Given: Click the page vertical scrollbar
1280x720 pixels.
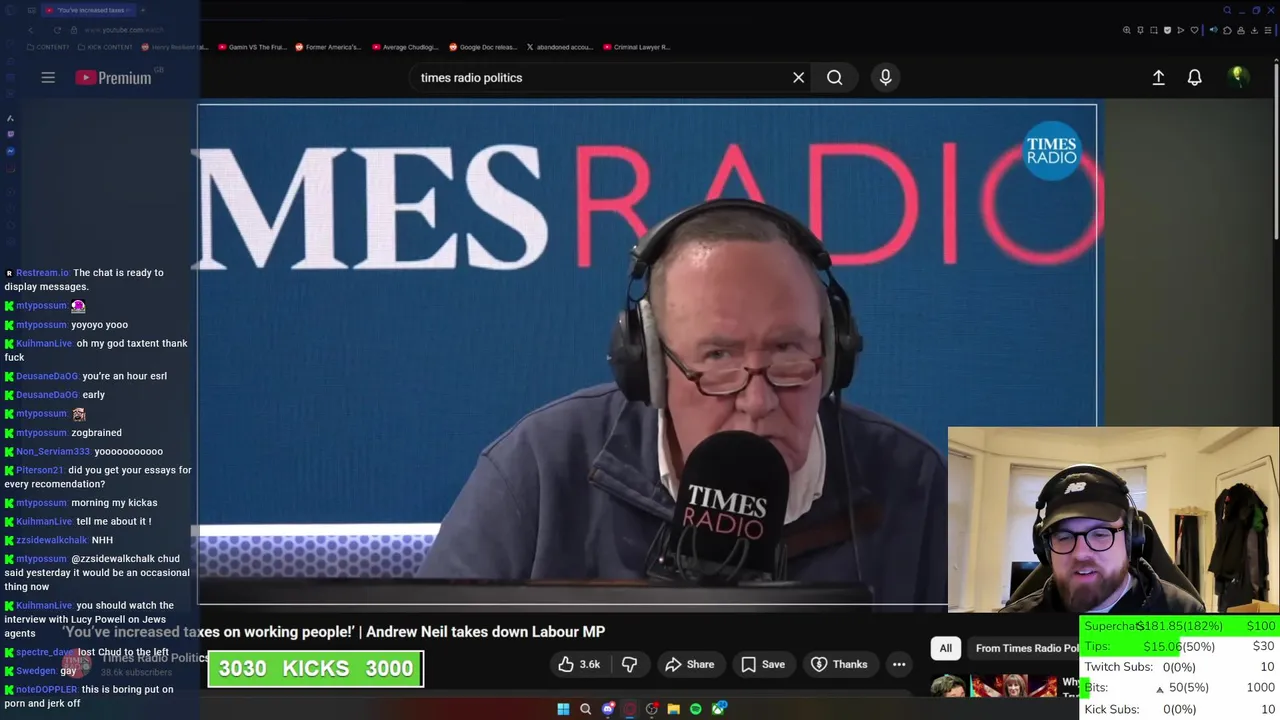Looking at the screenshot, I should click(1275, 150).
